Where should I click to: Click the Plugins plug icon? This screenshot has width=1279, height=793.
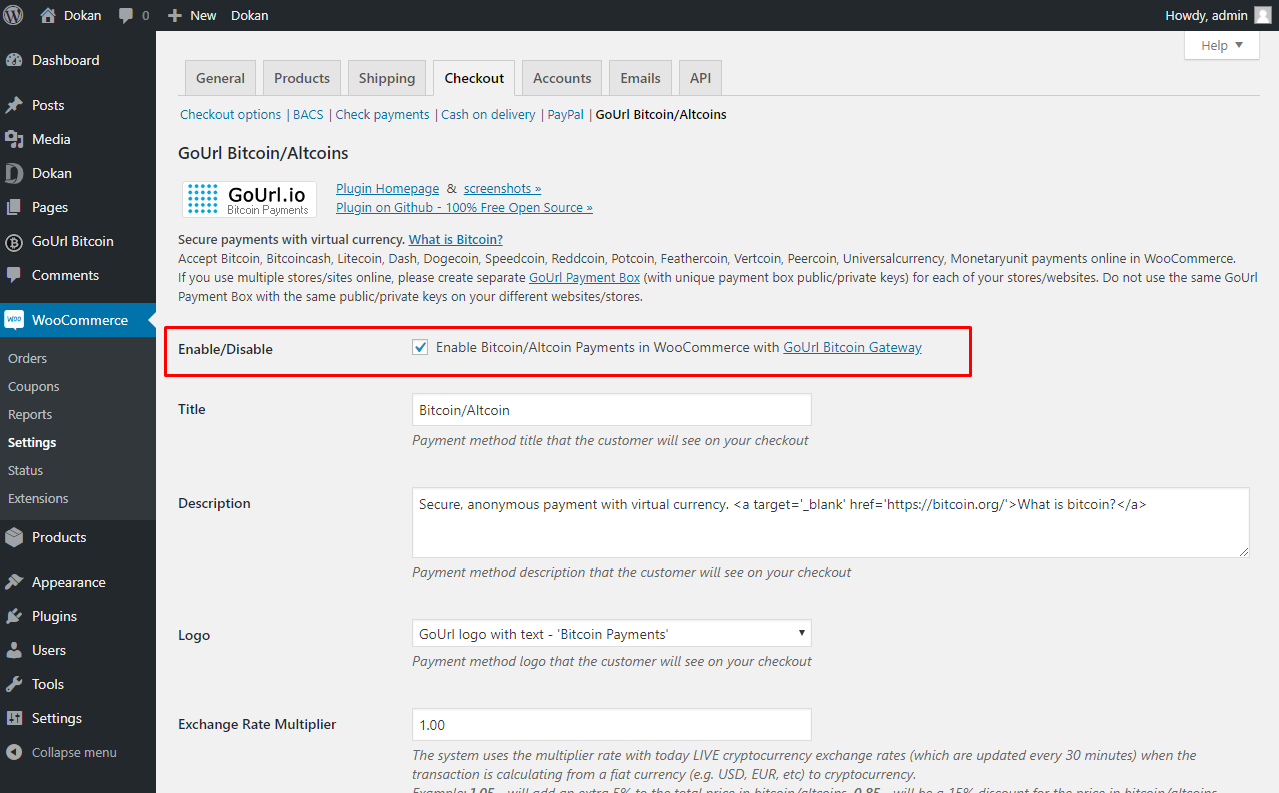pyautogui.click(x=14, y=616)
